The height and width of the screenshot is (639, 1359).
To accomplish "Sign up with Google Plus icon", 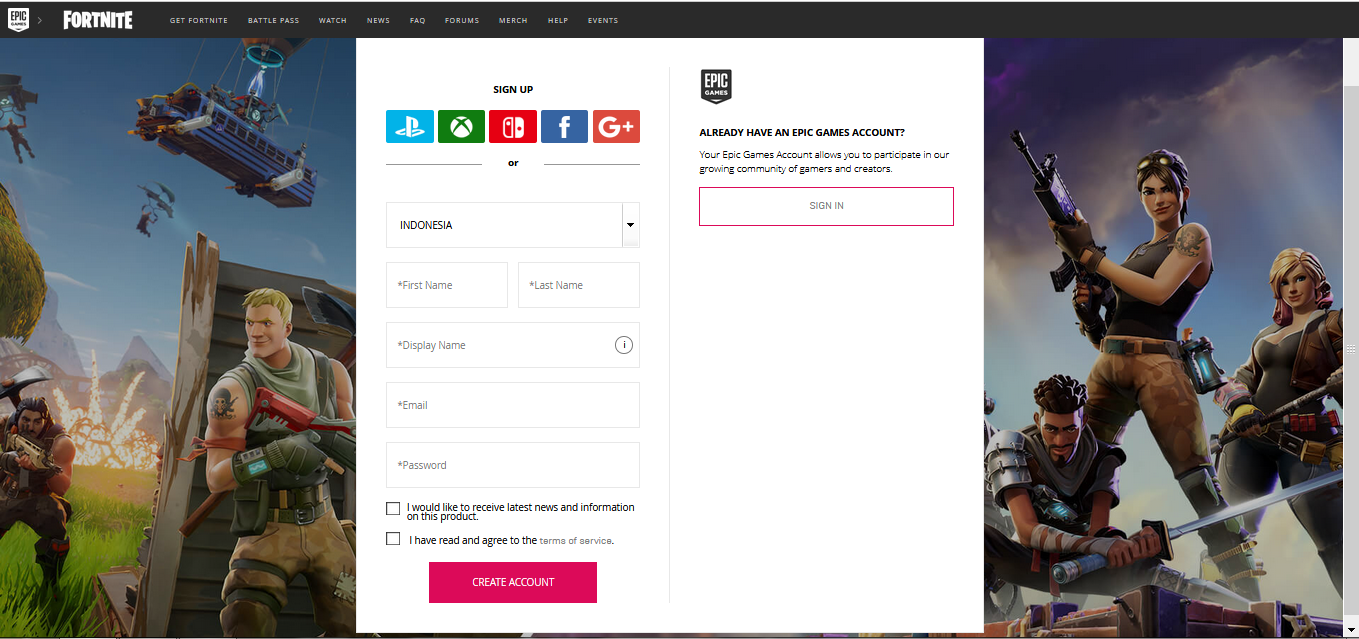I will click(616, 127).
